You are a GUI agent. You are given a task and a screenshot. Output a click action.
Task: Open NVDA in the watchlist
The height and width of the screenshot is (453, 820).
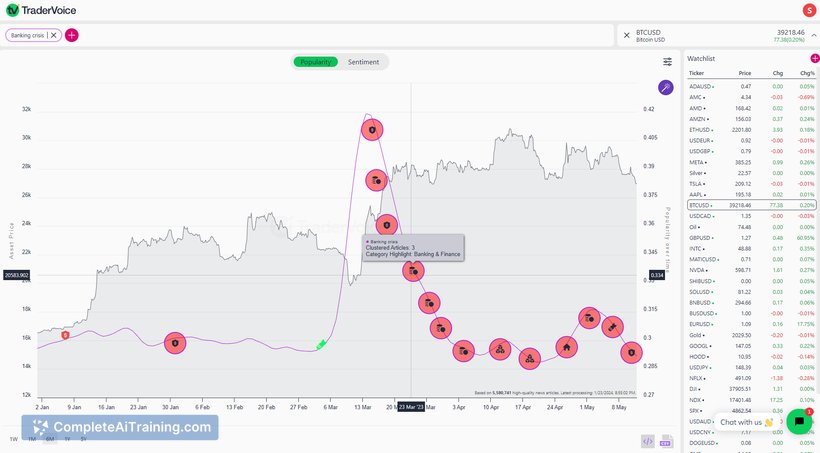[751, 270]
